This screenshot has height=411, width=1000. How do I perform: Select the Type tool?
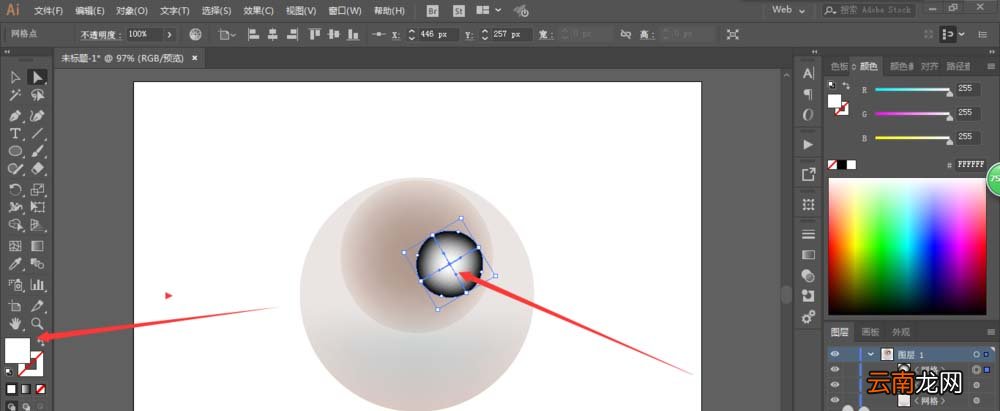(x=15, y=133)
